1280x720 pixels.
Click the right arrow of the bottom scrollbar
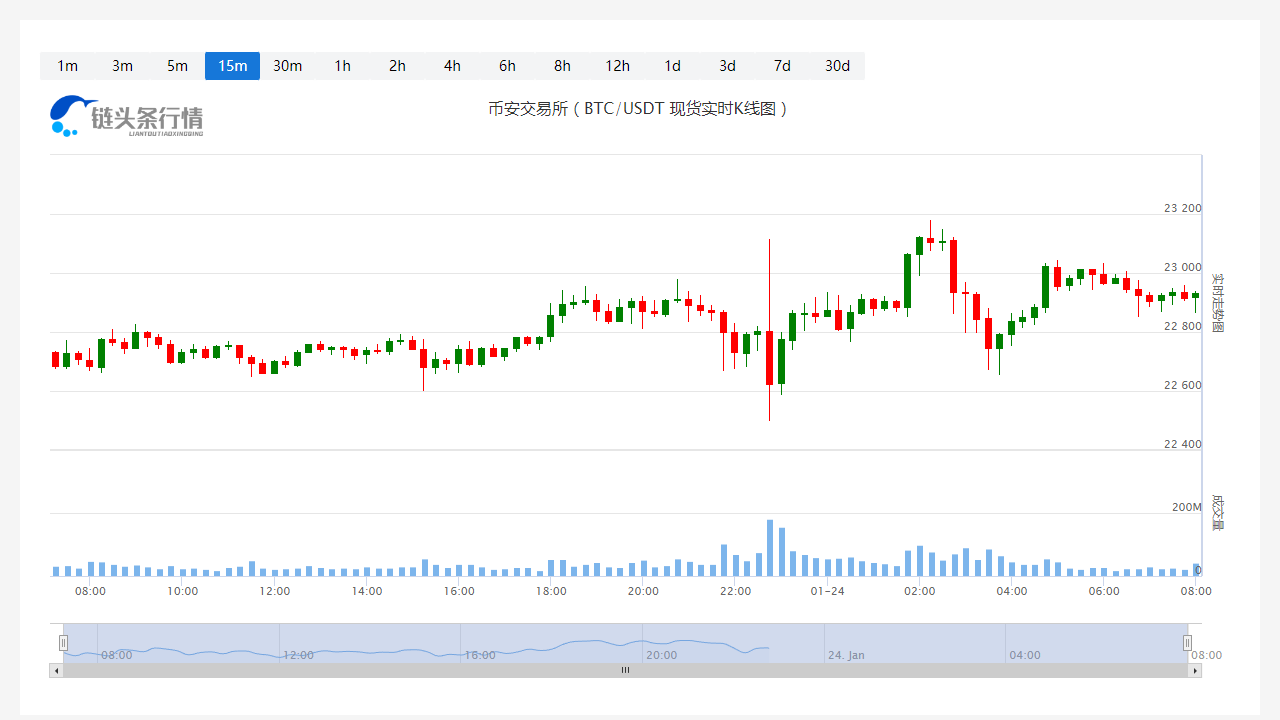(1194, 670)
